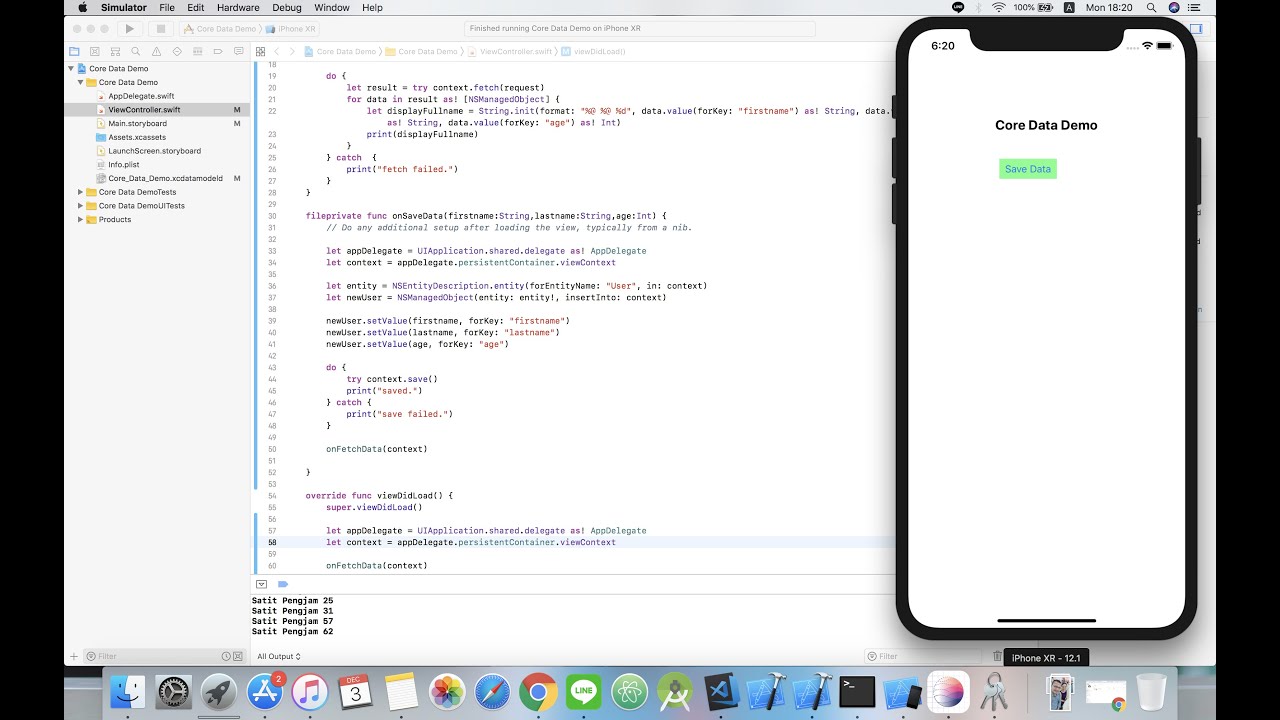The height and width of the screenshot is (720, 1280).
Task: Open the Issue navigator warning icon
Action: pyautogui.click(x=157, y=51)
